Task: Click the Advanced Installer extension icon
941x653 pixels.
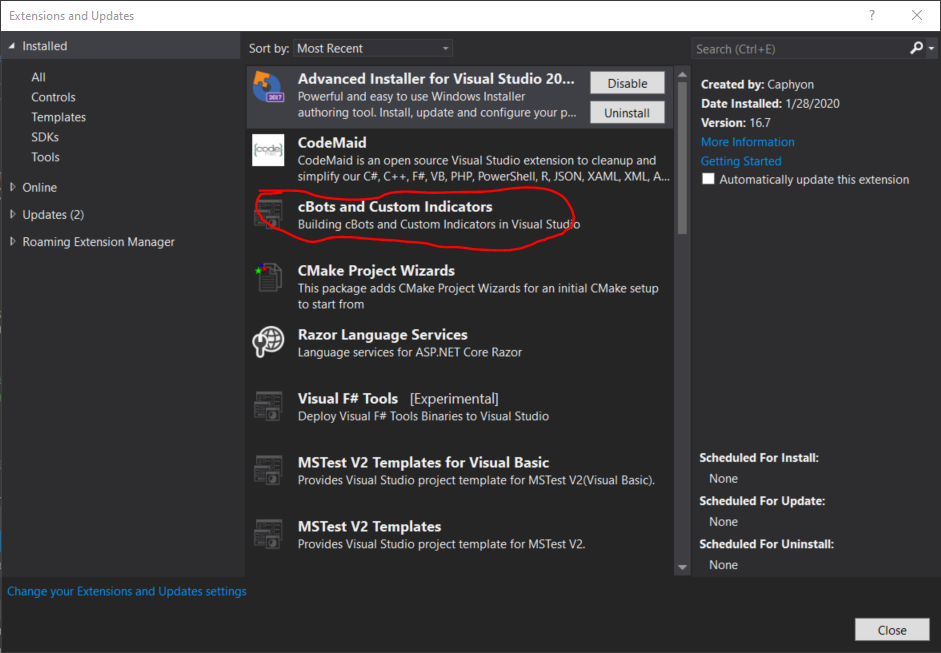Action: [x=268, y=87]
